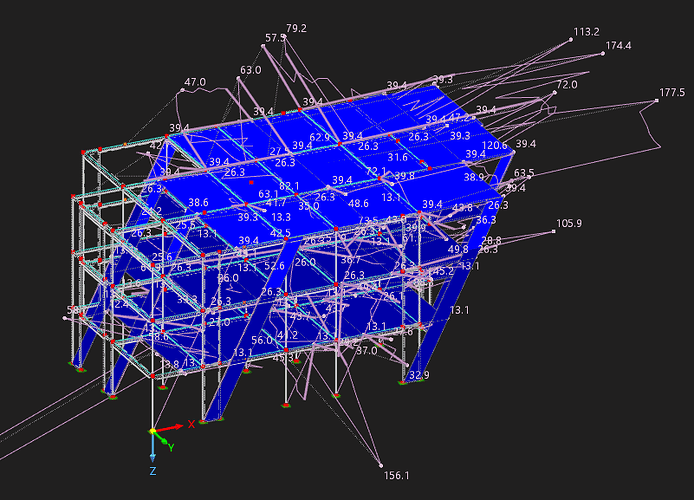Select the 105.9 result label
Screen dimensions: 694x500
click(x=569, y=223)
